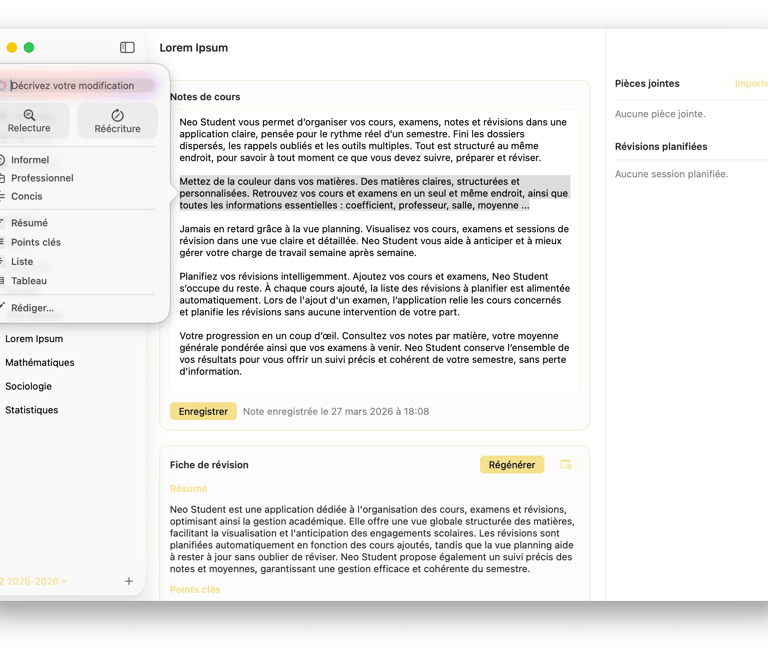The image size is (768, 656).
Task: Choose the Tableau format option
Action: tap(29, 281)
